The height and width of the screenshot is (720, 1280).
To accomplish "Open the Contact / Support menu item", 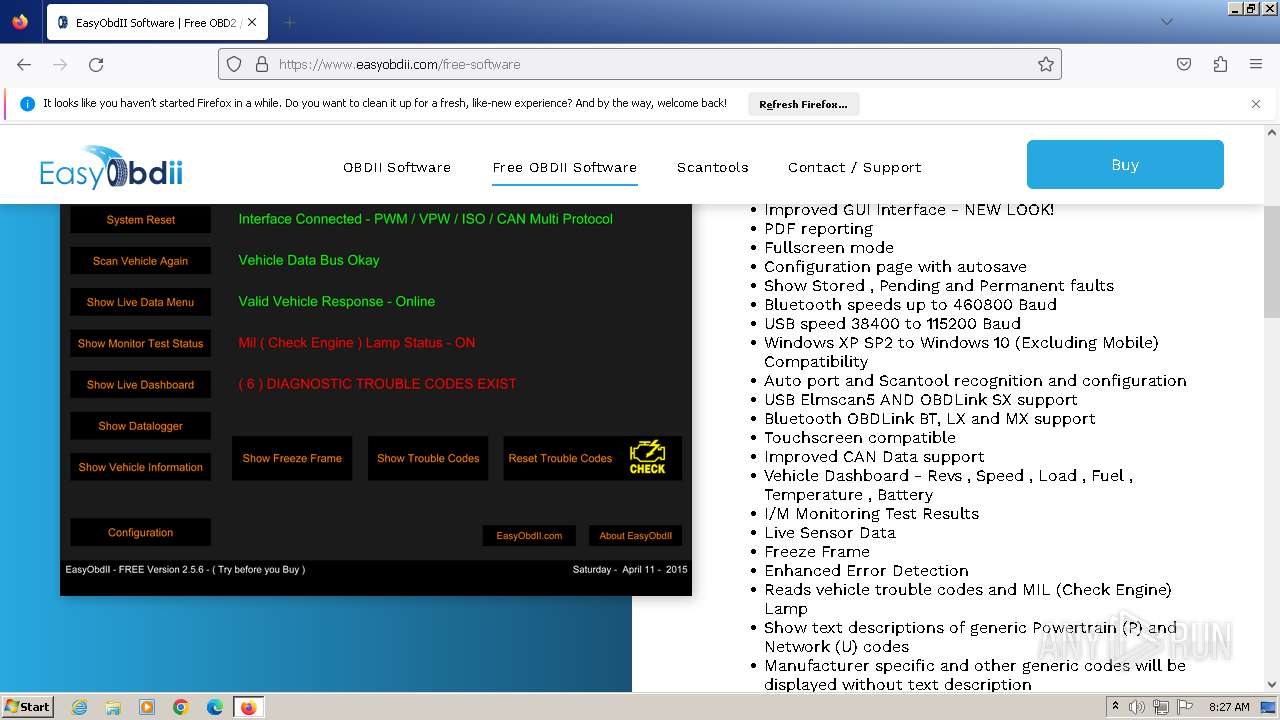I will 855,167.
